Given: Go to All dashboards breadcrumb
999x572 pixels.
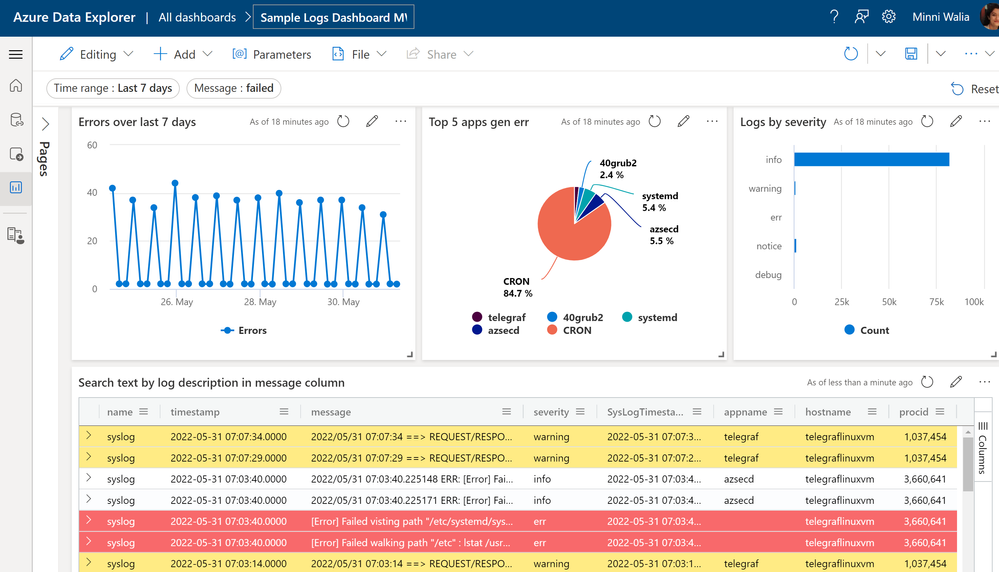Looking at the screenshot, I should pos(197,17).
